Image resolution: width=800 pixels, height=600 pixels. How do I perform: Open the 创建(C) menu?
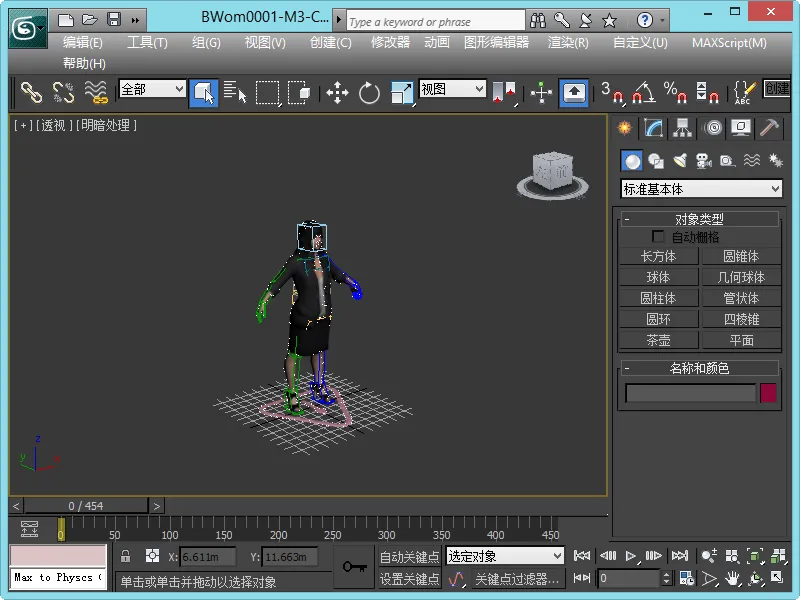(x=330, y=42)
